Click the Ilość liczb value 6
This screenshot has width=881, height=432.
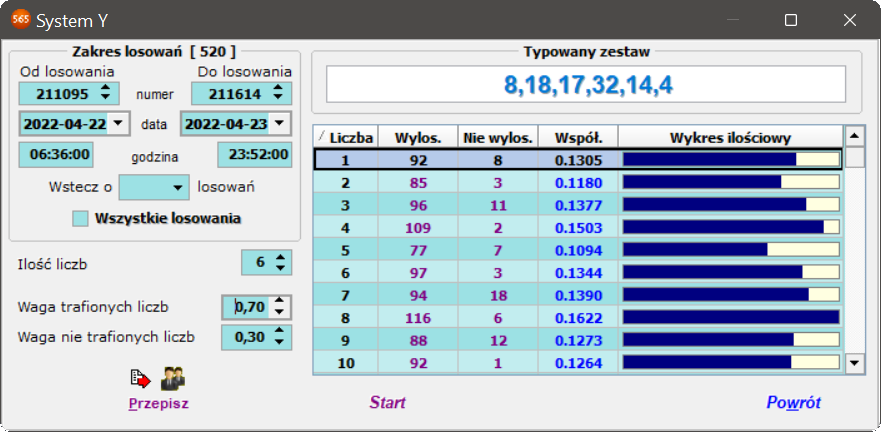(x=258, y=262)
